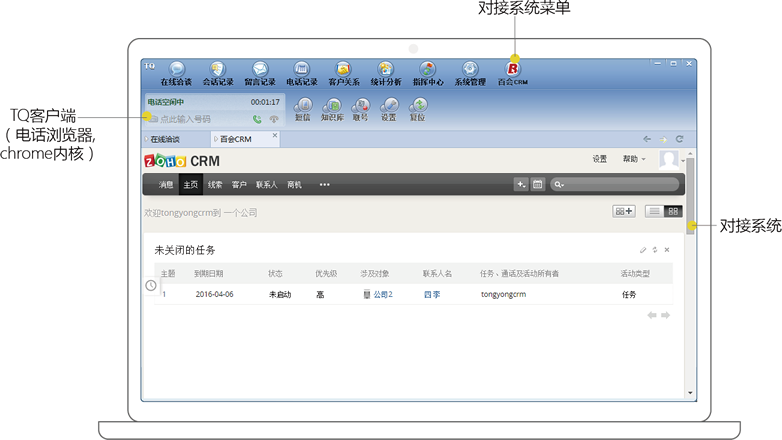Select 线索 in the CRM navigation bar

point(215,185)
